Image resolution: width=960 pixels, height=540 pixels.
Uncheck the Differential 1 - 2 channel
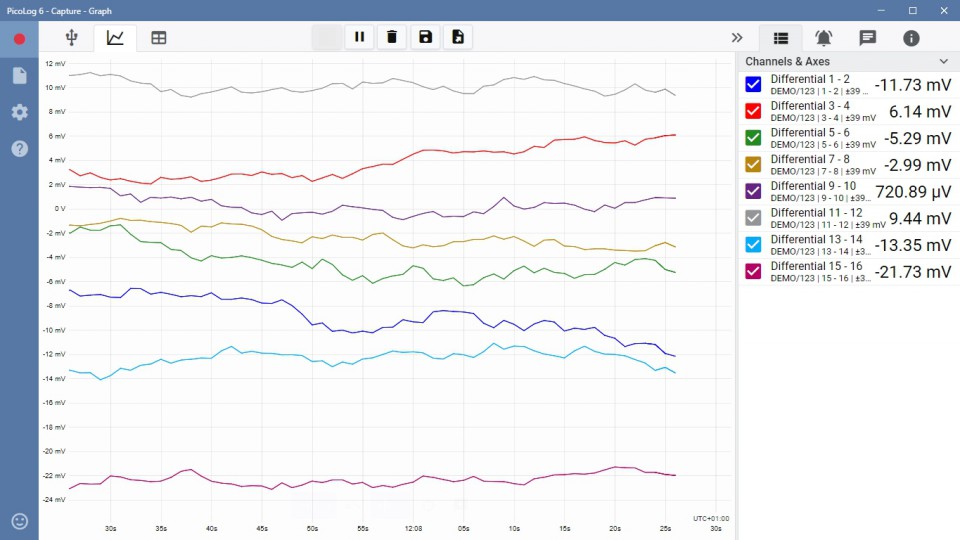tap(754, 85)
